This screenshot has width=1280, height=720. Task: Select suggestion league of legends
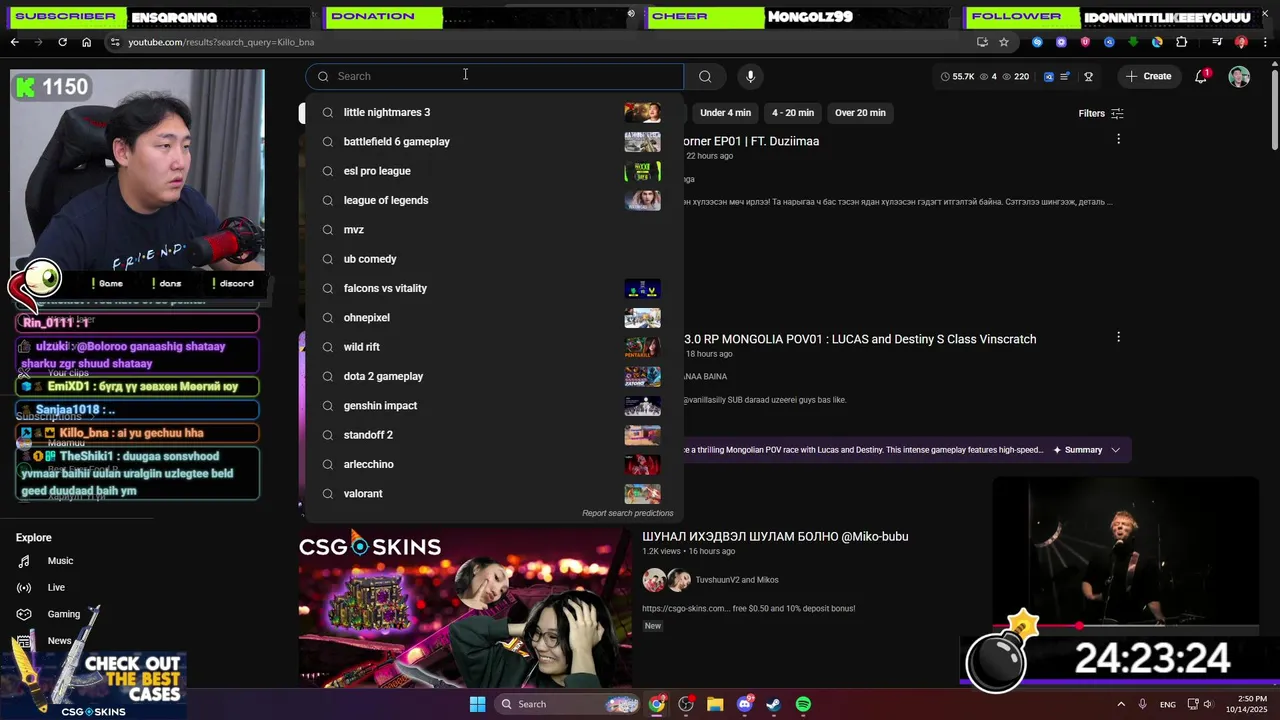[x=495, y=200]
